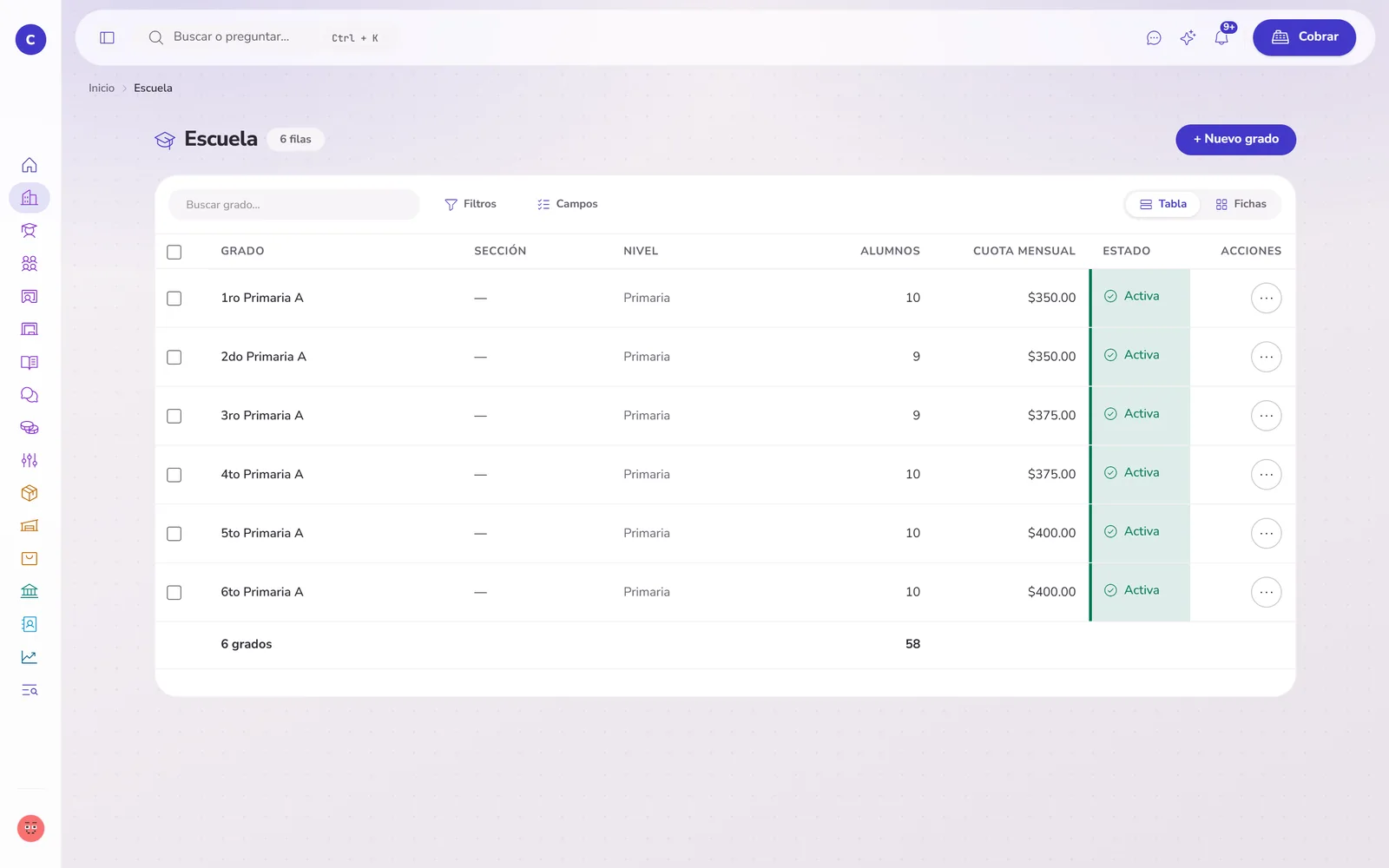The height and width of the screenshot is (868, 1389).
Task: Open the contact book icon in sidebar
Action: [30, 624]
